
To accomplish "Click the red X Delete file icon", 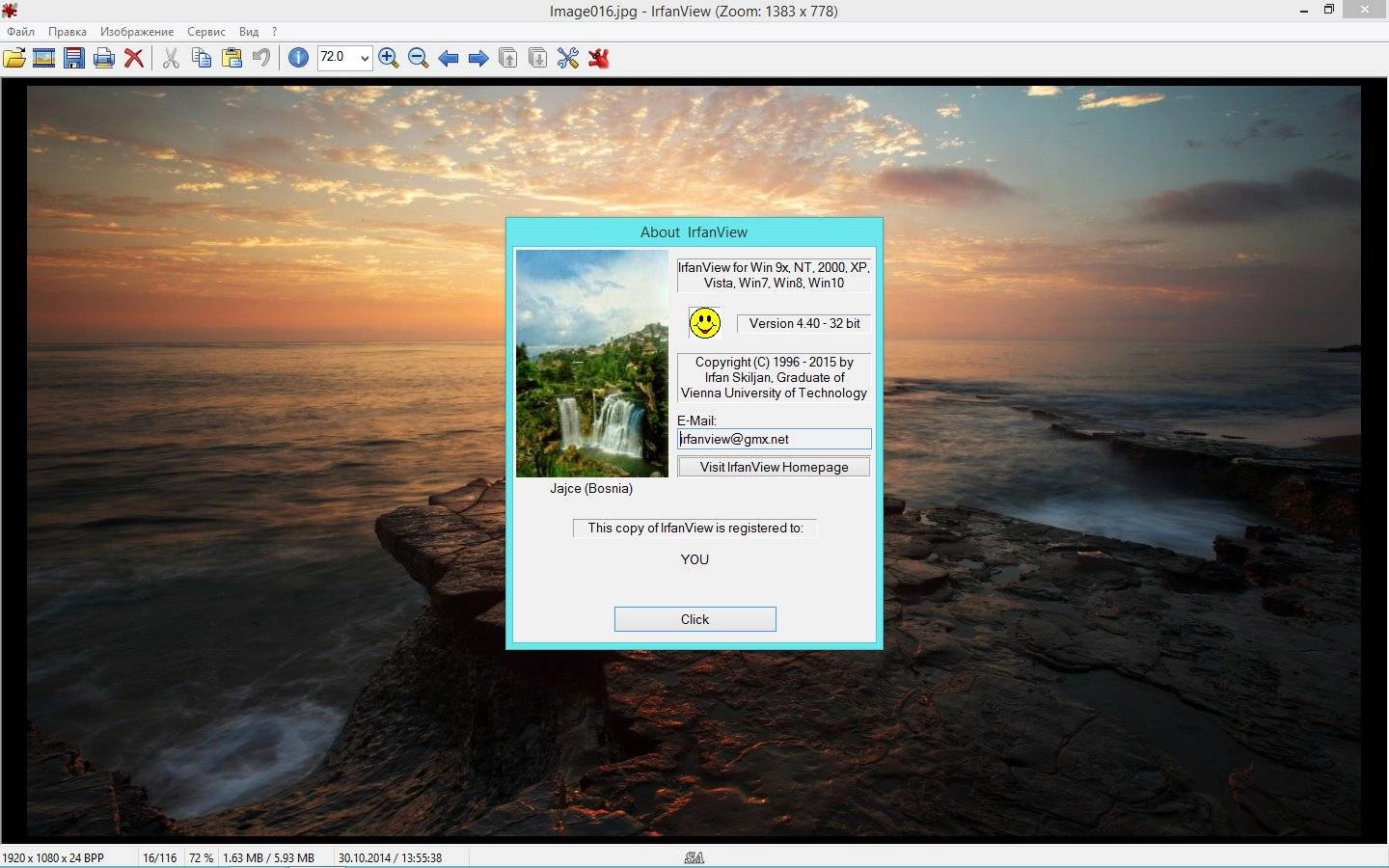I will coord(134,58).
